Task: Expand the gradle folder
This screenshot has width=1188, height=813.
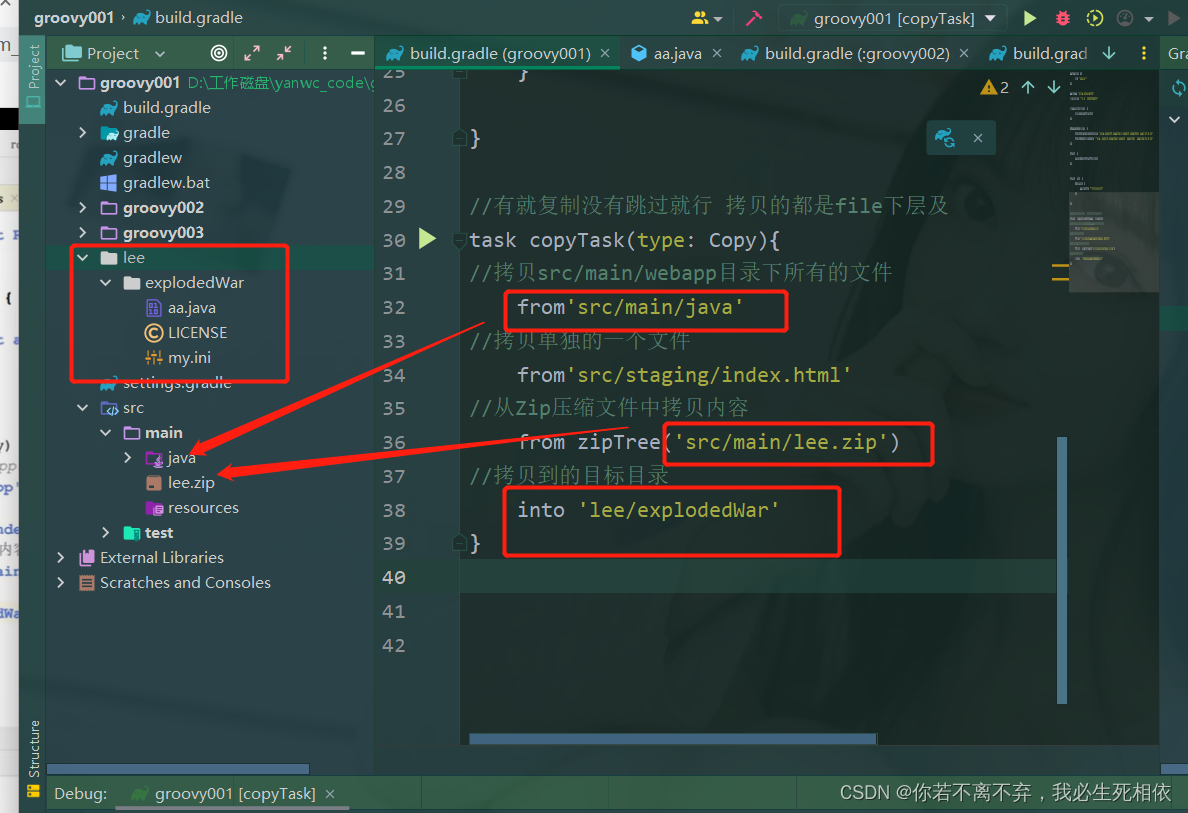Action: pos(83,133)
